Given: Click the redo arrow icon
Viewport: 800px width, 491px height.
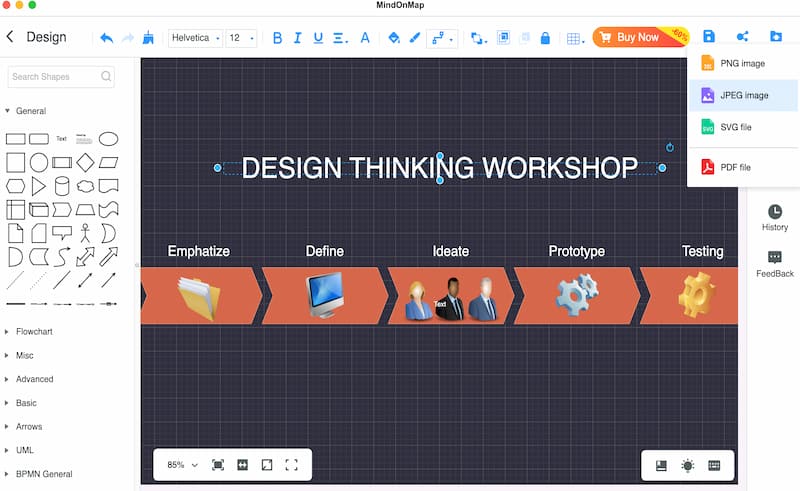Looking at the screenshot, I should (128, 38).
